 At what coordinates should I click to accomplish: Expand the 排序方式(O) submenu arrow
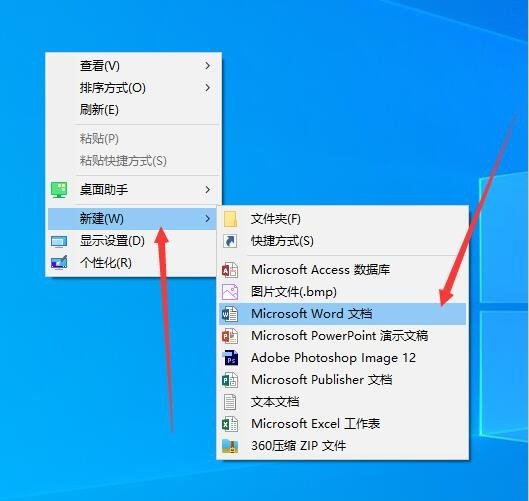[x=207, y=88]
